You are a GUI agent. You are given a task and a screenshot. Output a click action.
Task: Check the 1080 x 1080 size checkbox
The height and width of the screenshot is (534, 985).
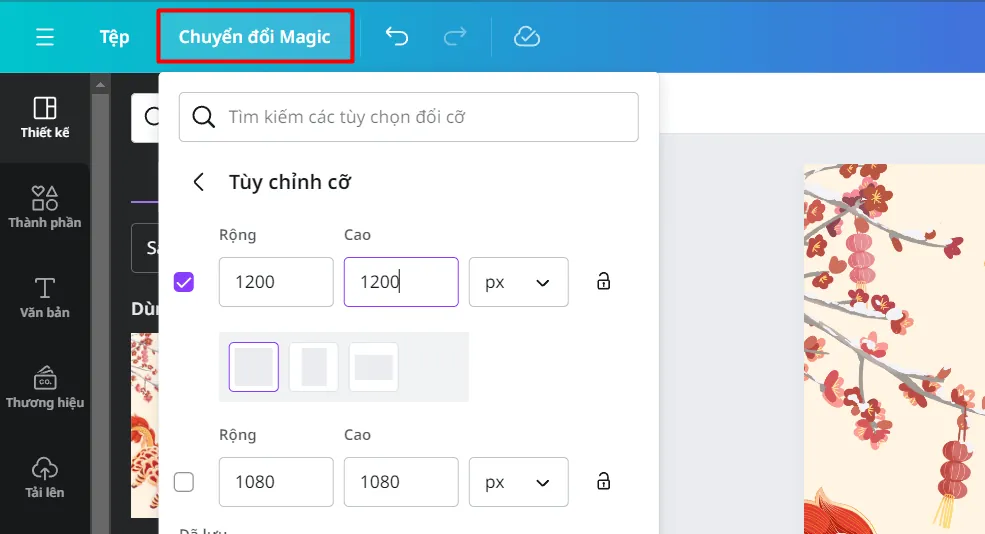[184, 482]
